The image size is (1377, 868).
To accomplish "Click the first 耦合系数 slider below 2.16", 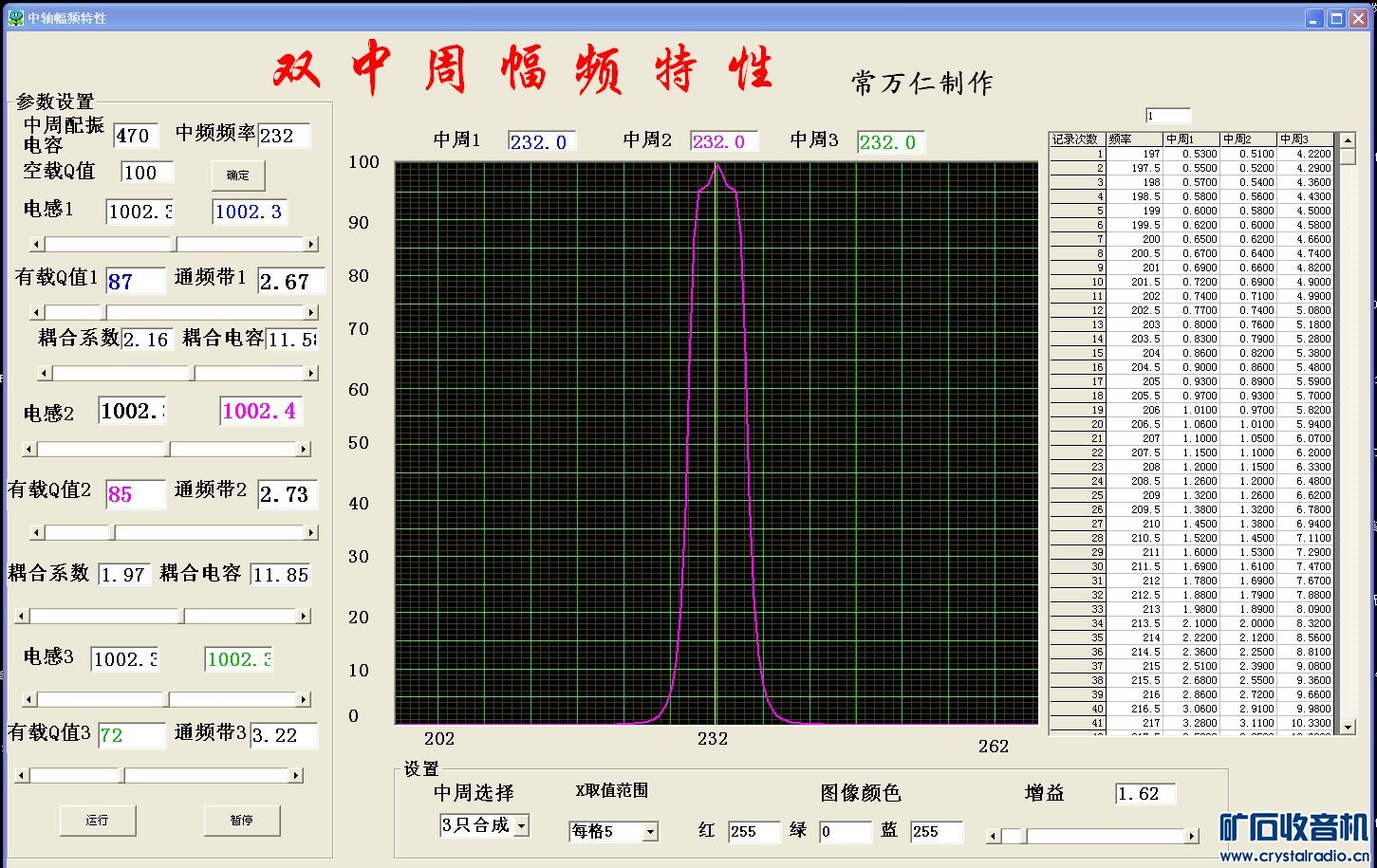I will pyautogui.click(x=177, y=374).
